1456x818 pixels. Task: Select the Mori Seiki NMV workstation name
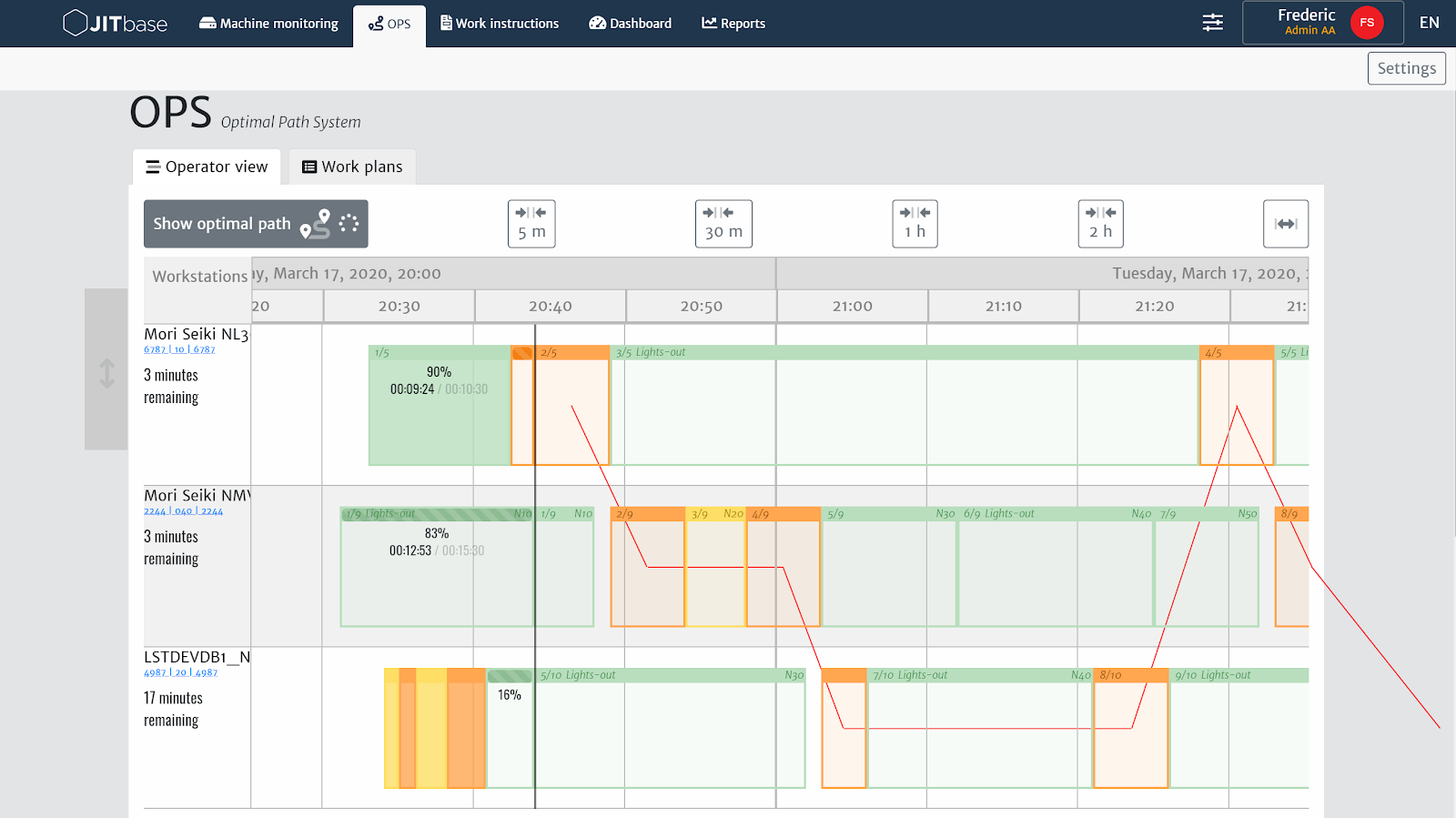pos(197,495)
